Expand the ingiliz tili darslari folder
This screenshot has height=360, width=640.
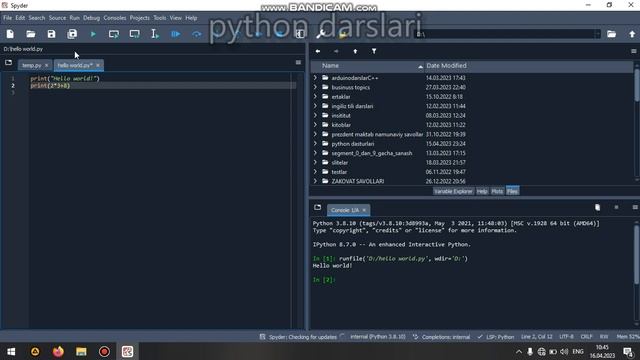click(x=315, y=106)
